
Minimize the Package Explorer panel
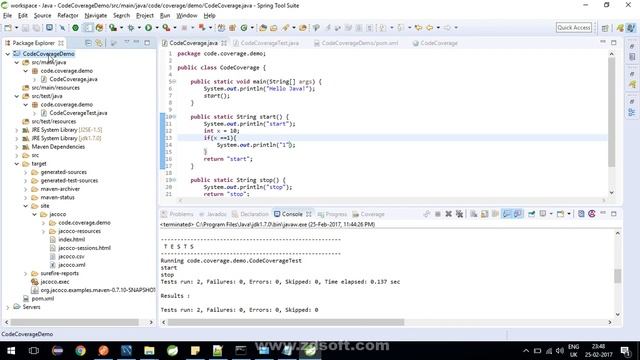[x=137, y=42]
